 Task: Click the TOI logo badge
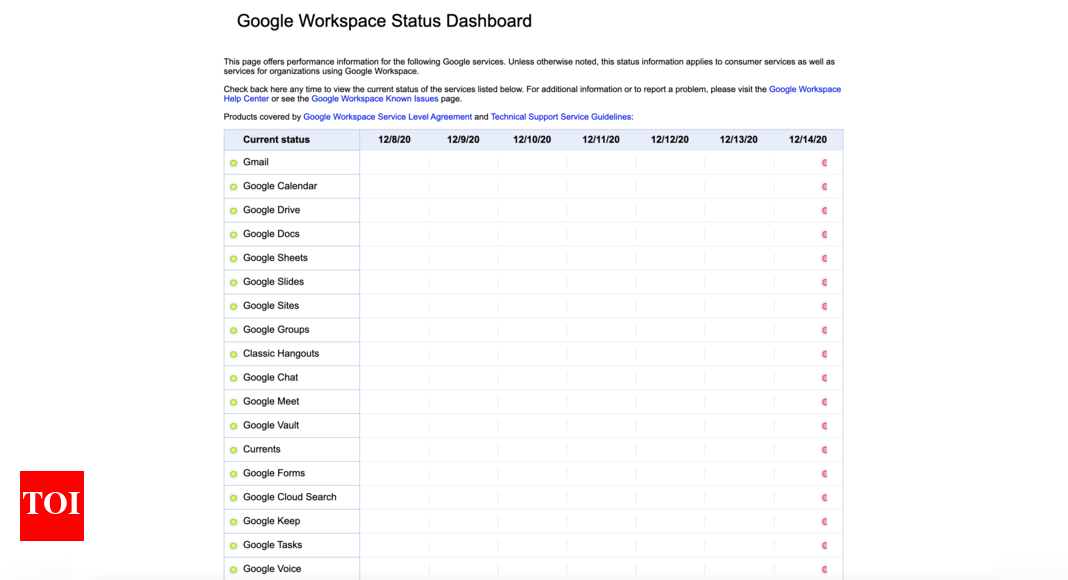[x=52, y=506]
